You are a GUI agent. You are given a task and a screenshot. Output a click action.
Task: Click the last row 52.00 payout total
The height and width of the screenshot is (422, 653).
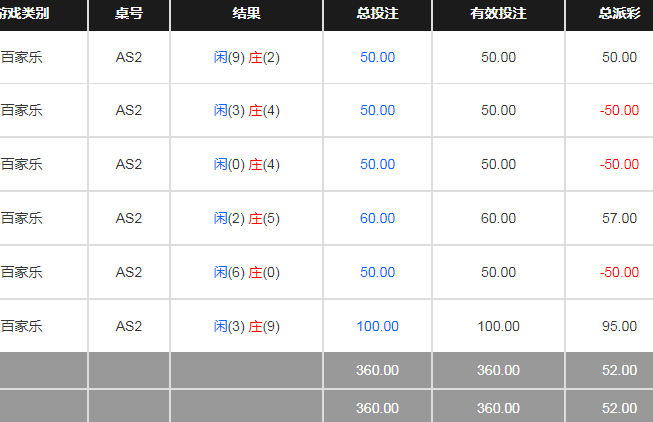[619, 408]
